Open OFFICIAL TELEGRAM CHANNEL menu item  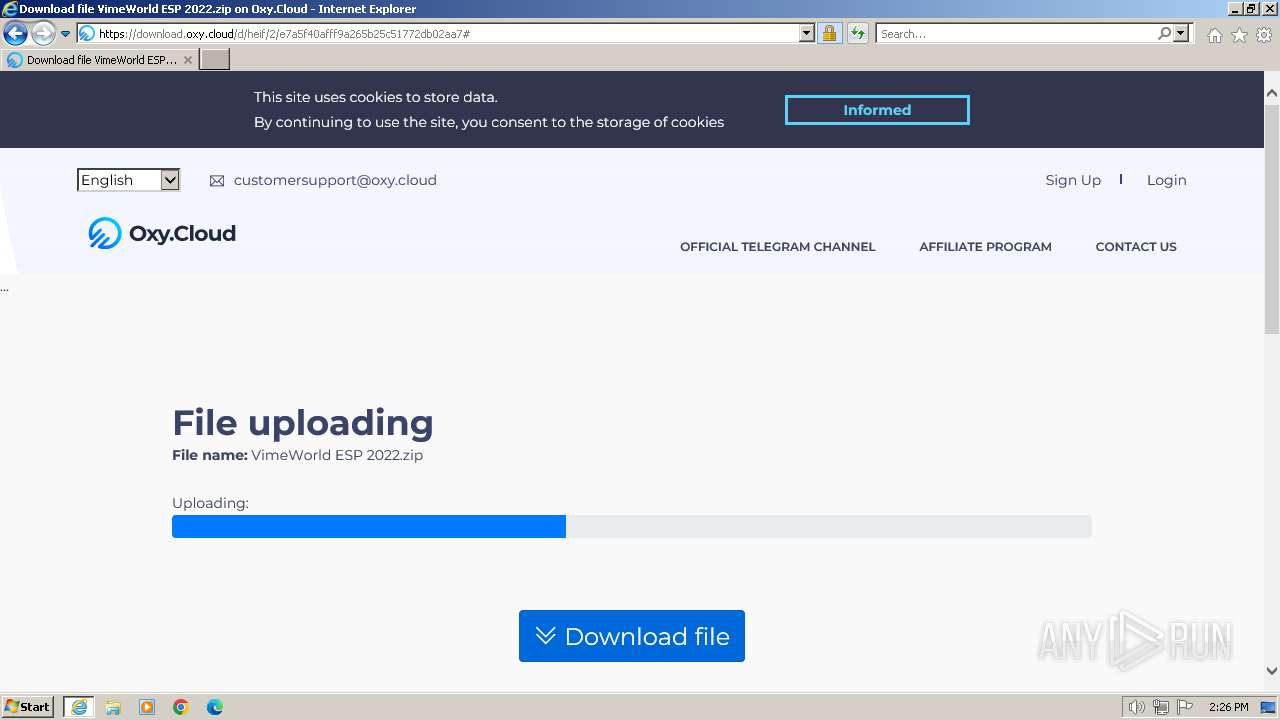(x=777, y=247)
